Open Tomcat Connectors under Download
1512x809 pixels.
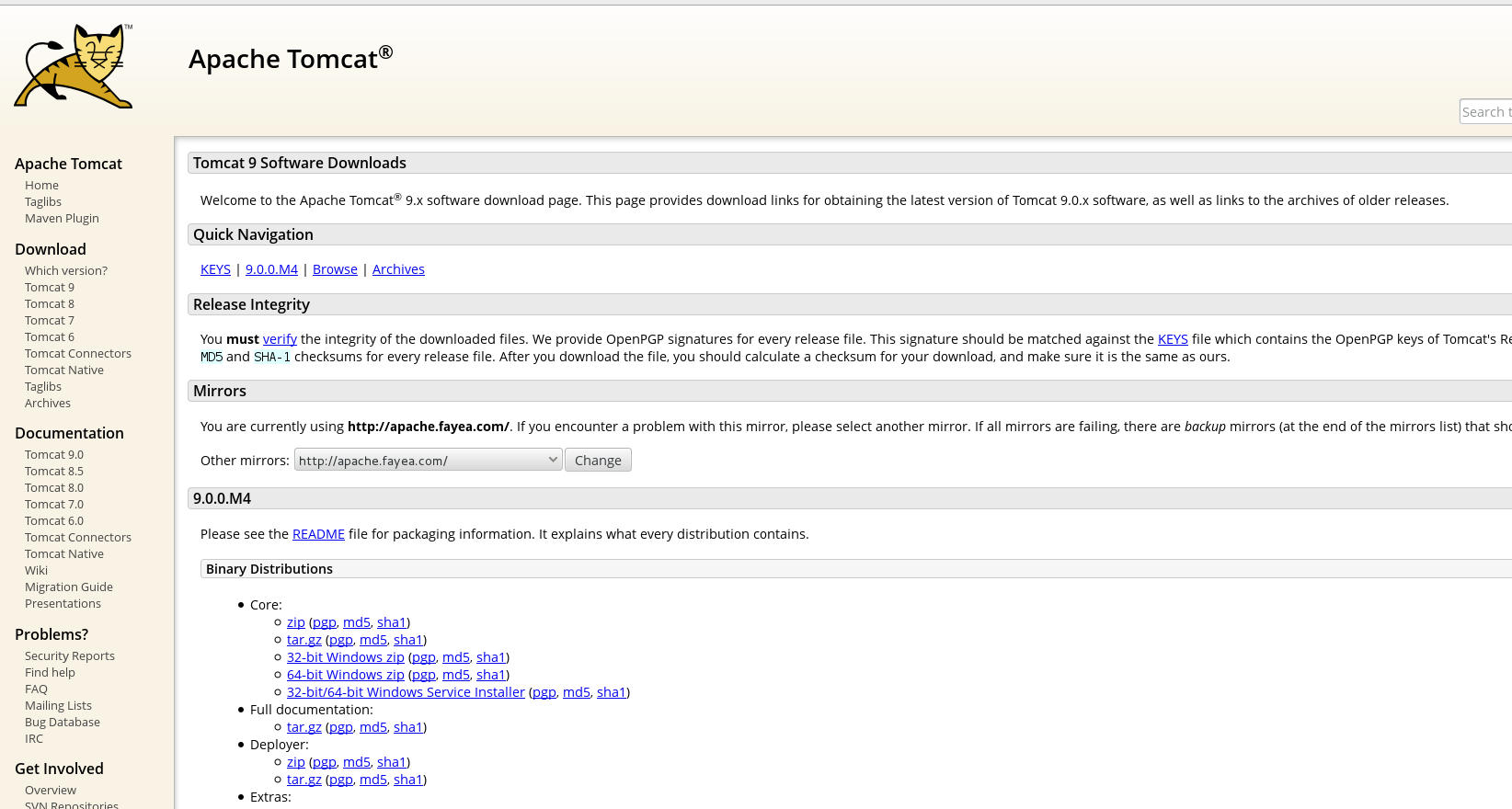pyautogui.click(x=78, y=353)
